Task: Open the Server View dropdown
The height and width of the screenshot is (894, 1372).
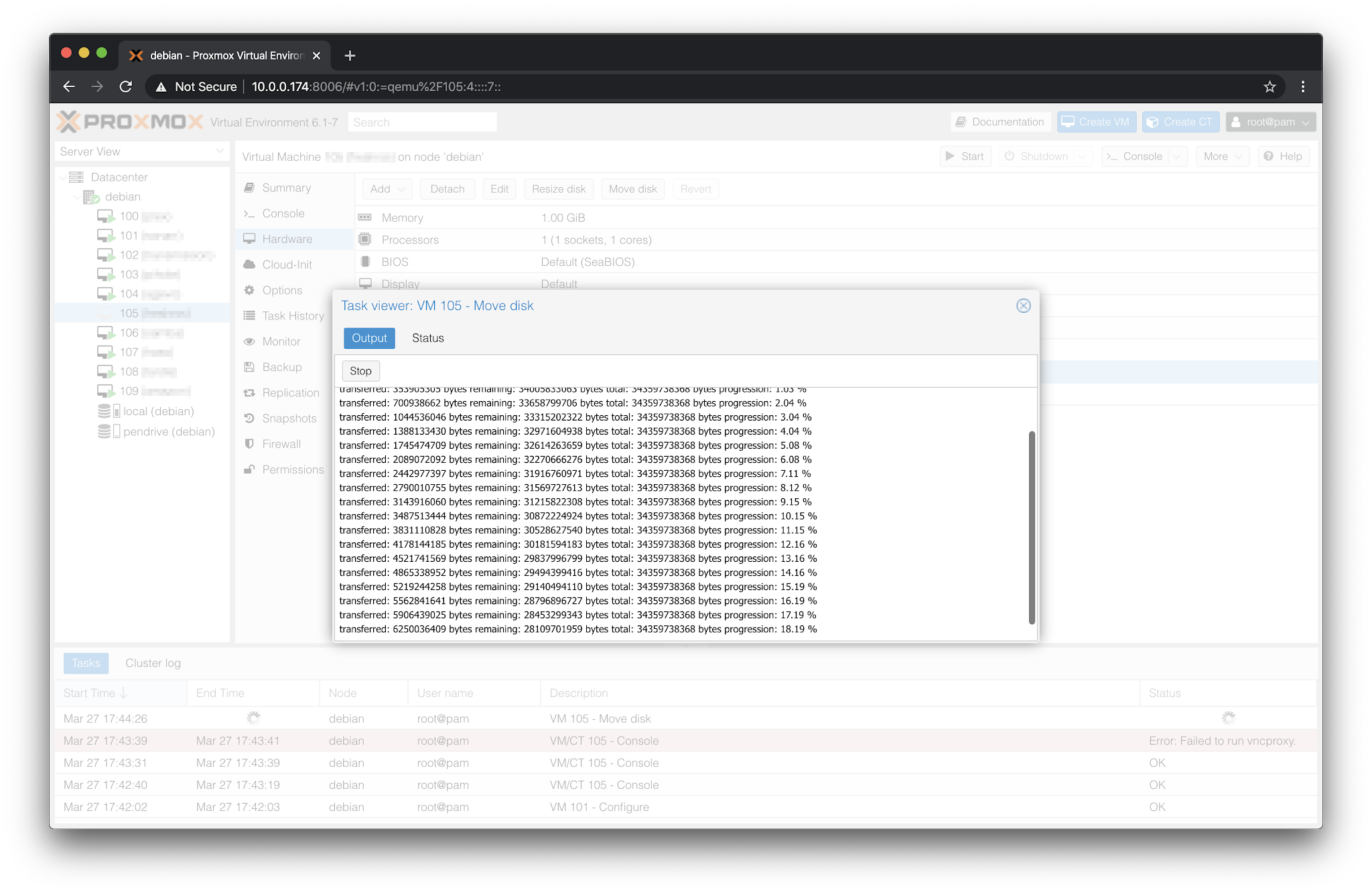Action: point(142,151)
